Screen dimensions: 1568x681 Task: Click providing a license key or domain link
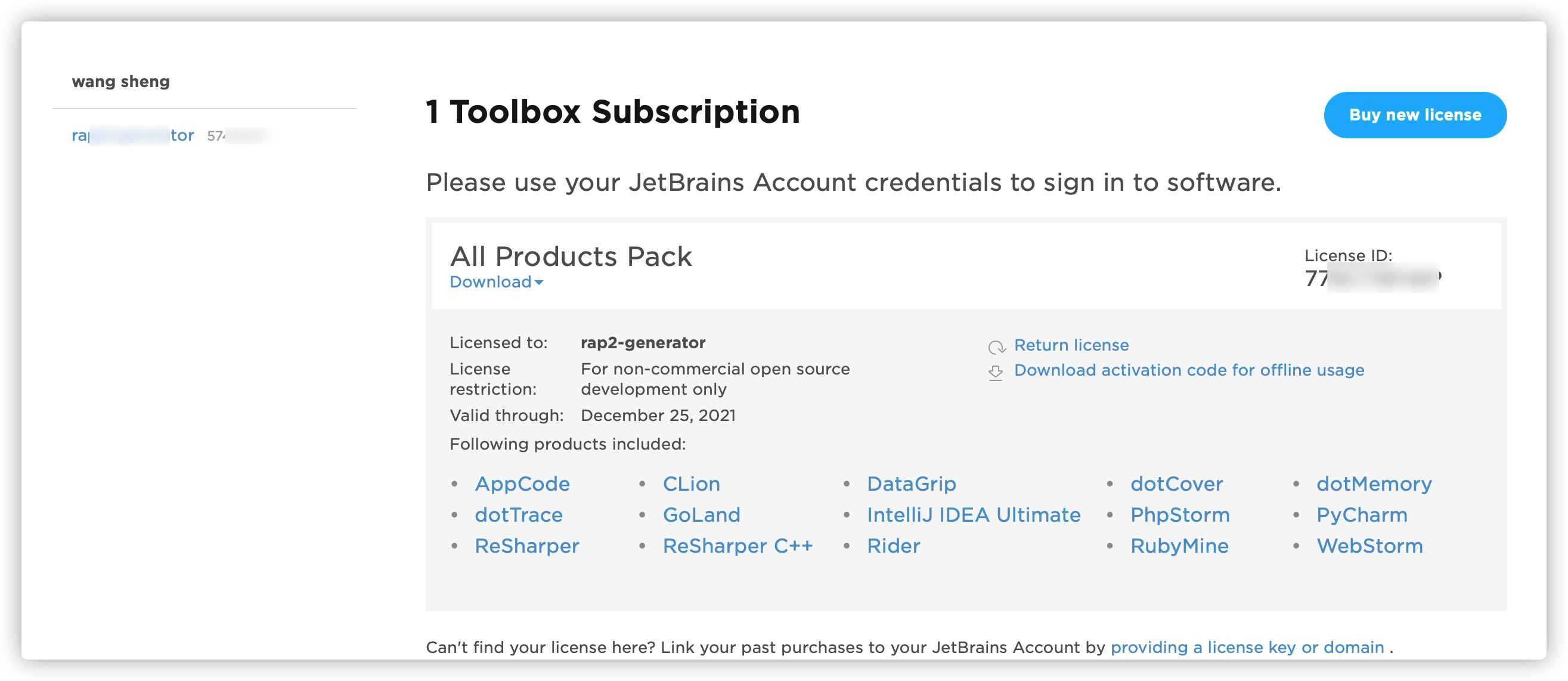(x=1247, y=647)
